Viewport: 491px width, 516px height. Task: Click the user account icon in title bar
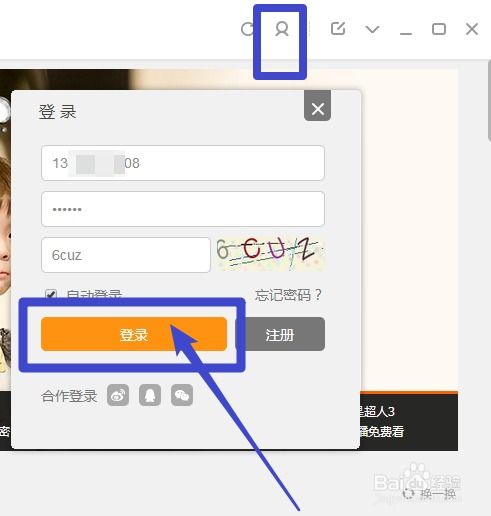coord(282,29)
